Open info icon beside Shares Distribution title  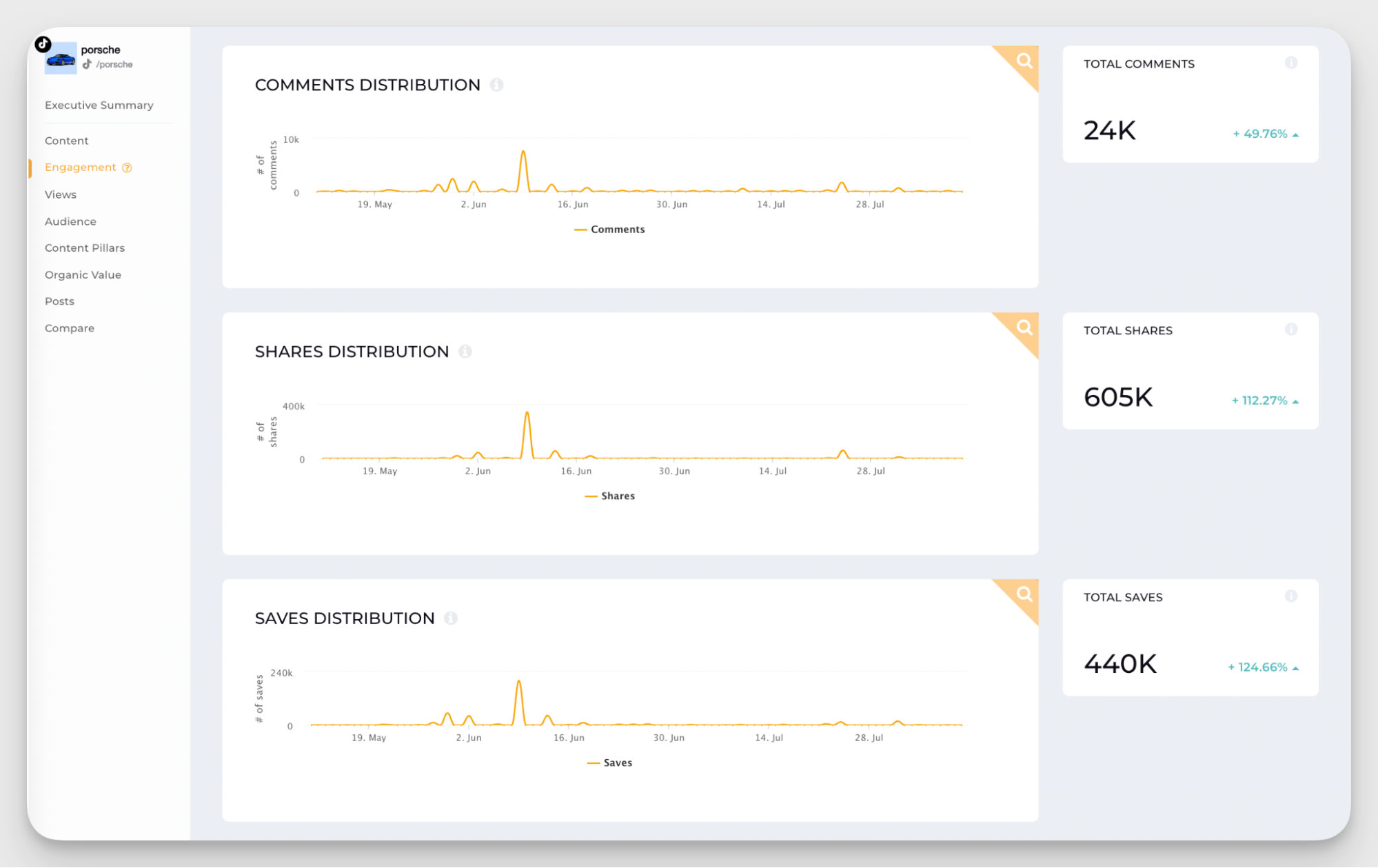click(465, 352)
